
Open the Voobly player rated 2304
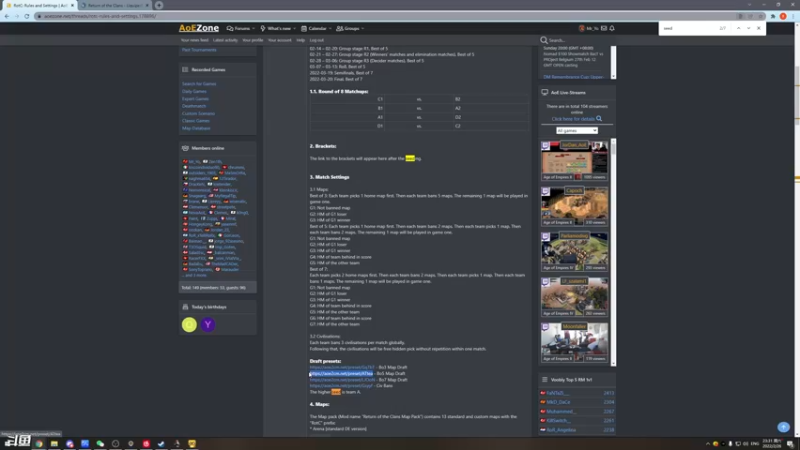tap(558, 402)
